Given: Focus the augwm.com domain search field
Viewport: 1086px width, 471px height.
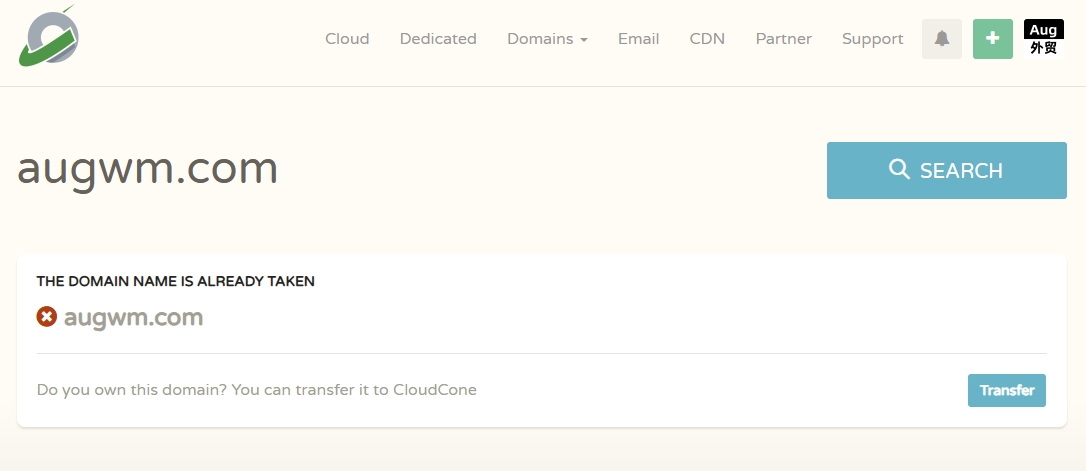Looking at the screenshot, I should [400, 170].
